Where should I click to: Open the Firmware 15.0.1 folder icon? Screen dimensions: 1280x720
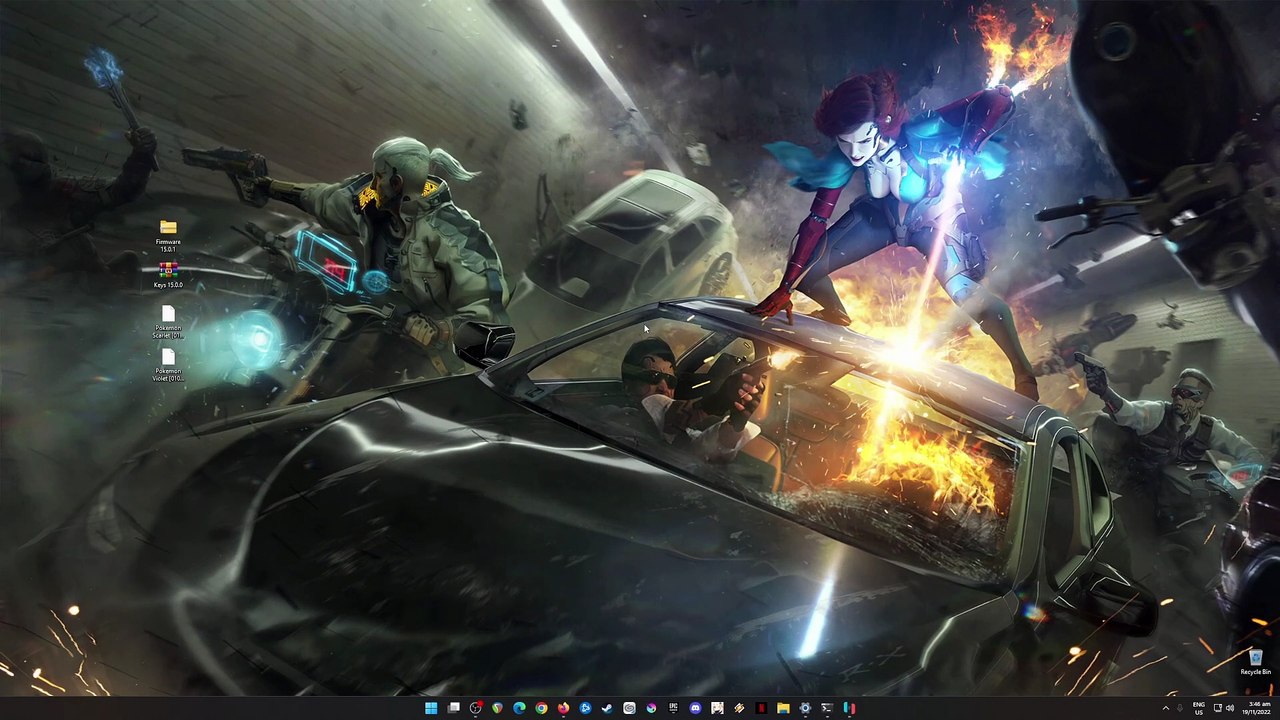tap(168, 228)
